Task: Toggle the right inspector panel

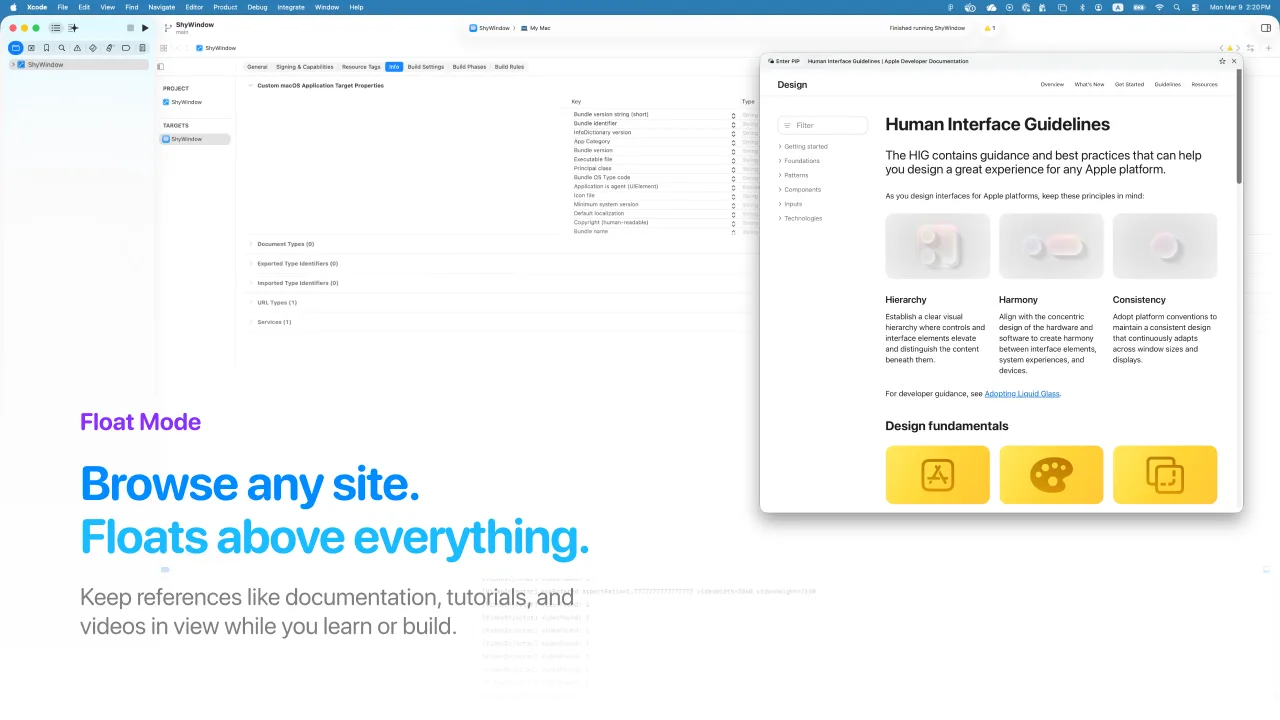Action: (1266, 28)
